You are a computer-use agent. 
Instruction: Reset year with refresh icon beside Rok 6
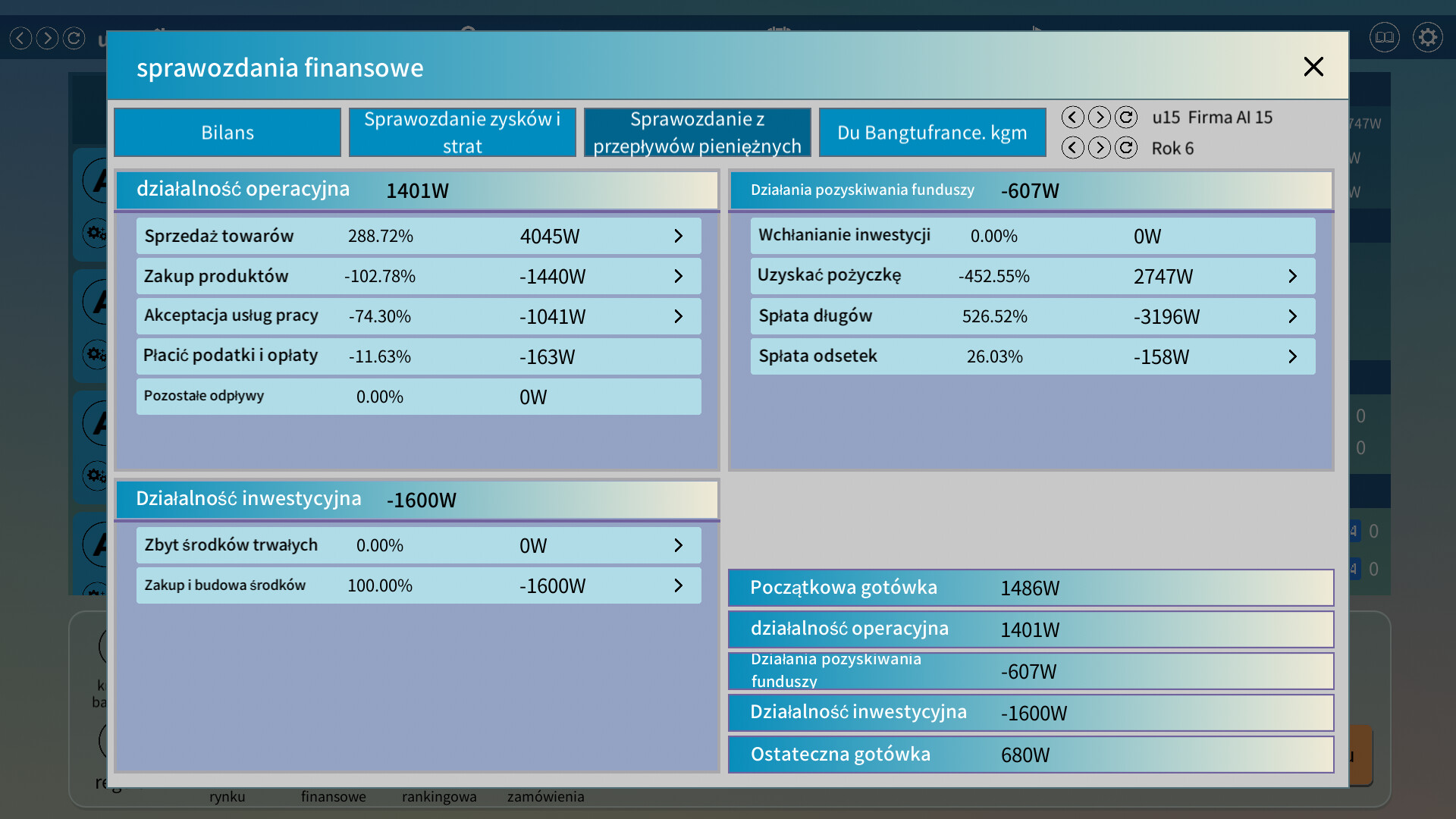point(1126,148)
